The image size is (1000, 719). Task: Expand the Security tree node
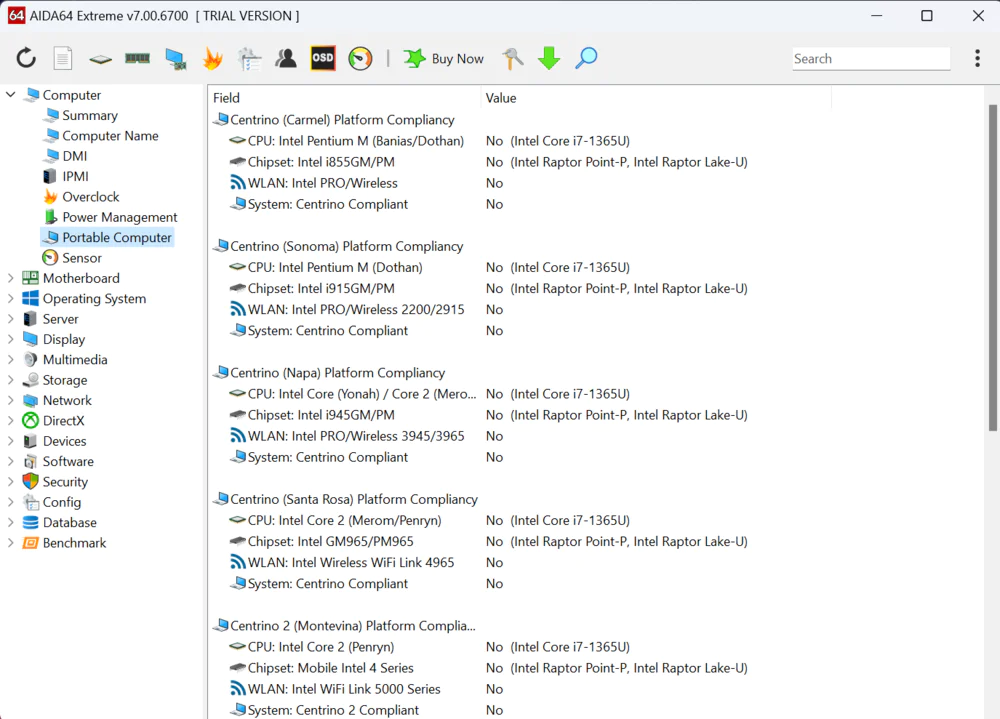10,482
